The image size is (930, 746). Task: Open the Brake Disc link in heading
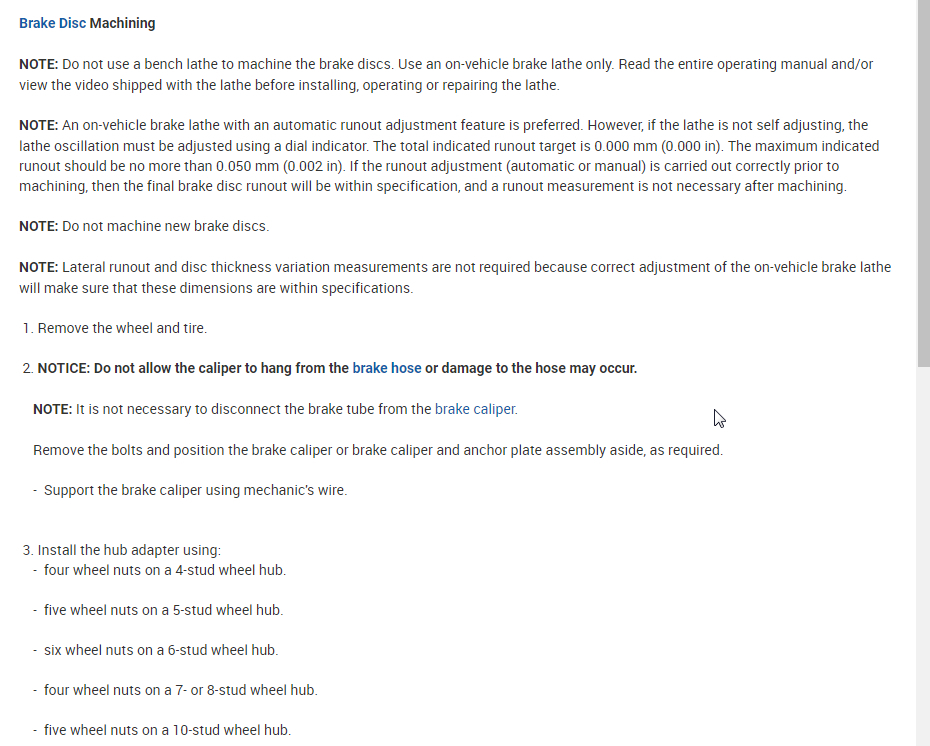52,23
